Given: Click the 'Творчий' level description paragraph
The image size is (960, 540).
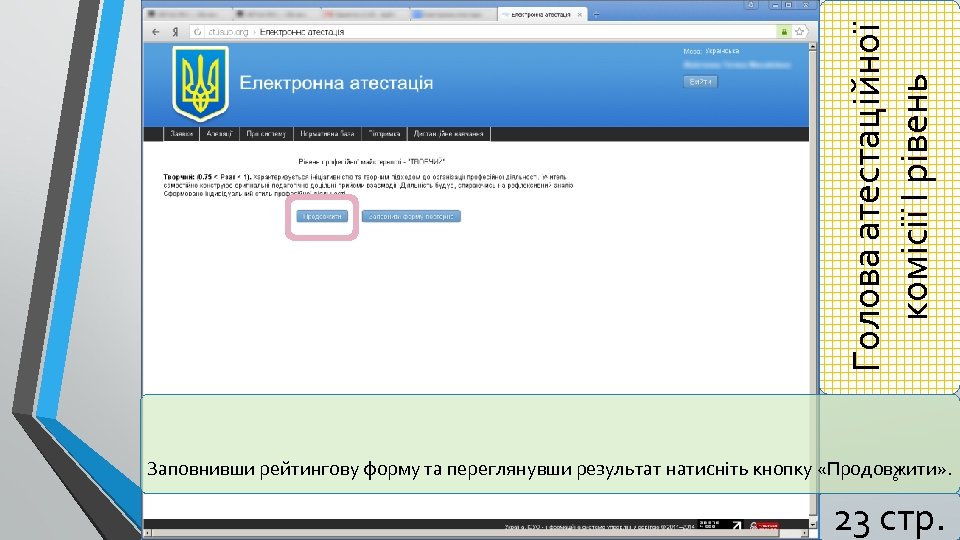Looking at the screenshot, I should [368, 185].
